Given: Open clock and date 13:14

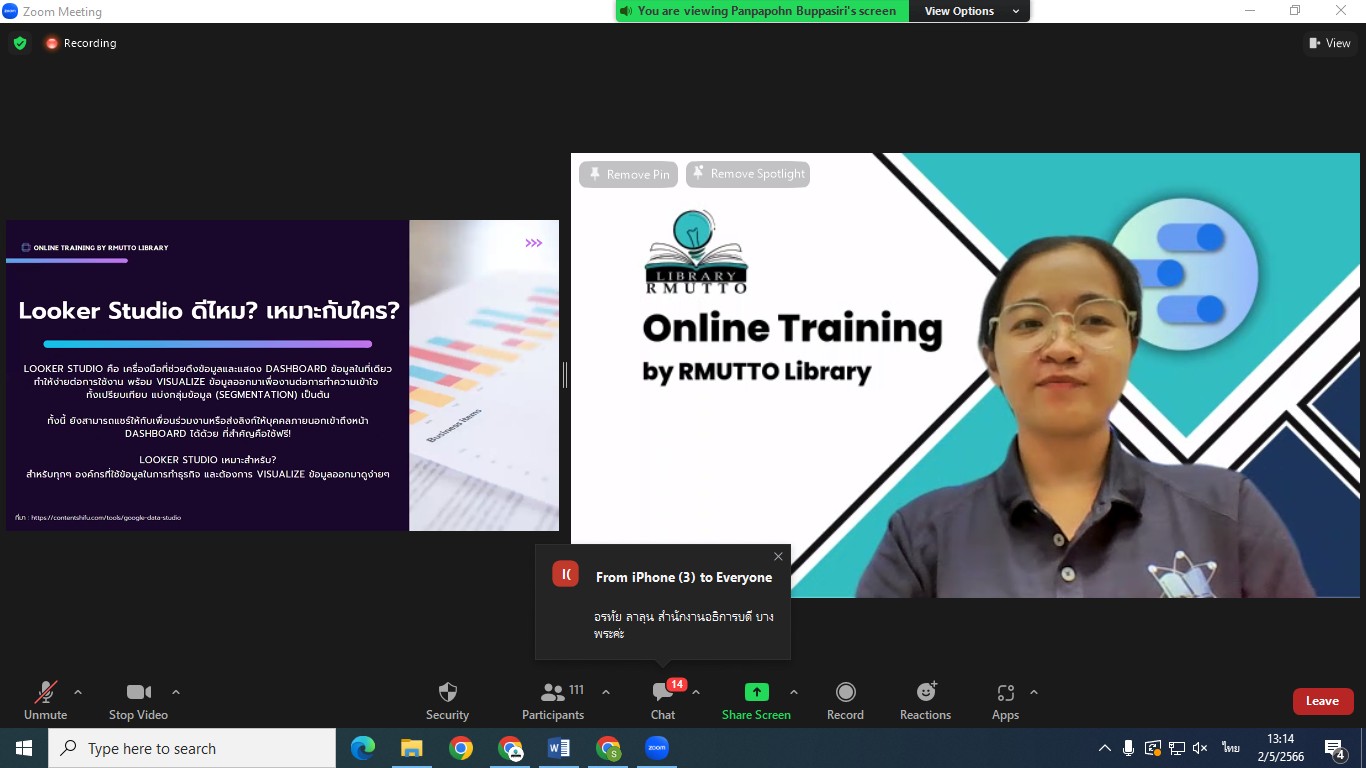Looking at the screenshot, I should click(1280, 748).
